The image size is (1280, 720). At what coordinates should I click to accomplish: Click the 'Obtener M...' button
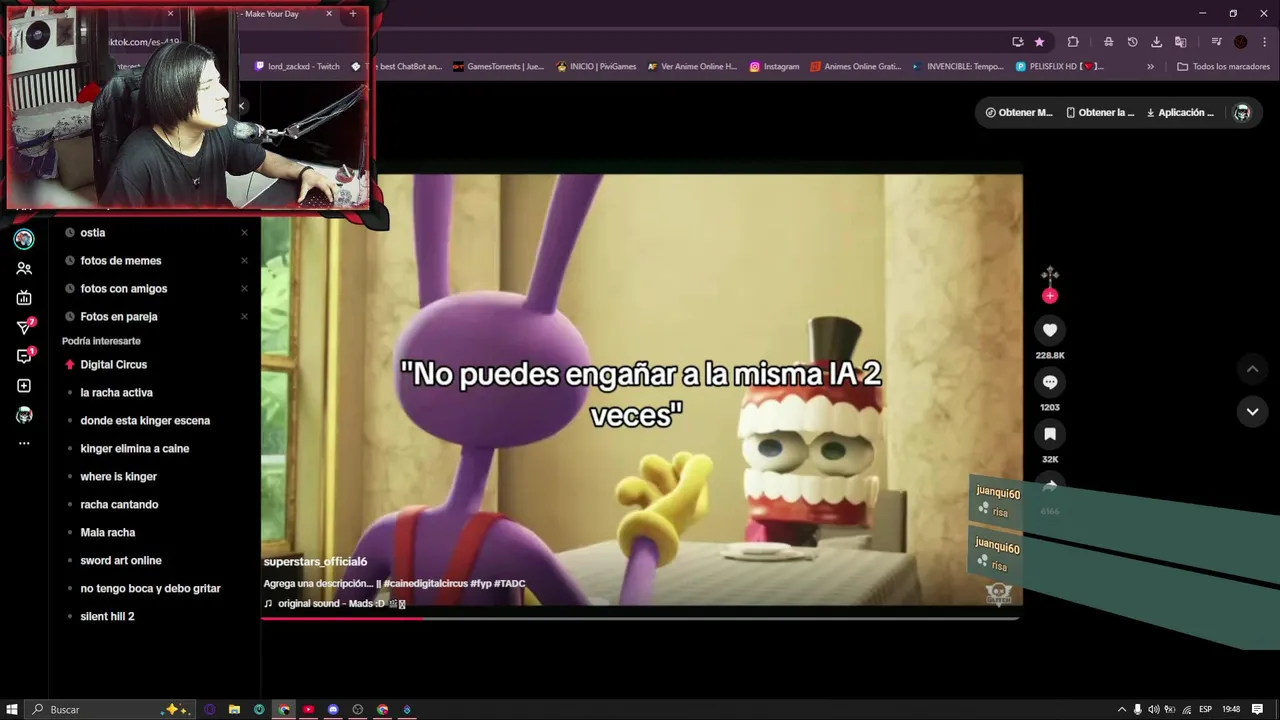[x=1019, y=113]
